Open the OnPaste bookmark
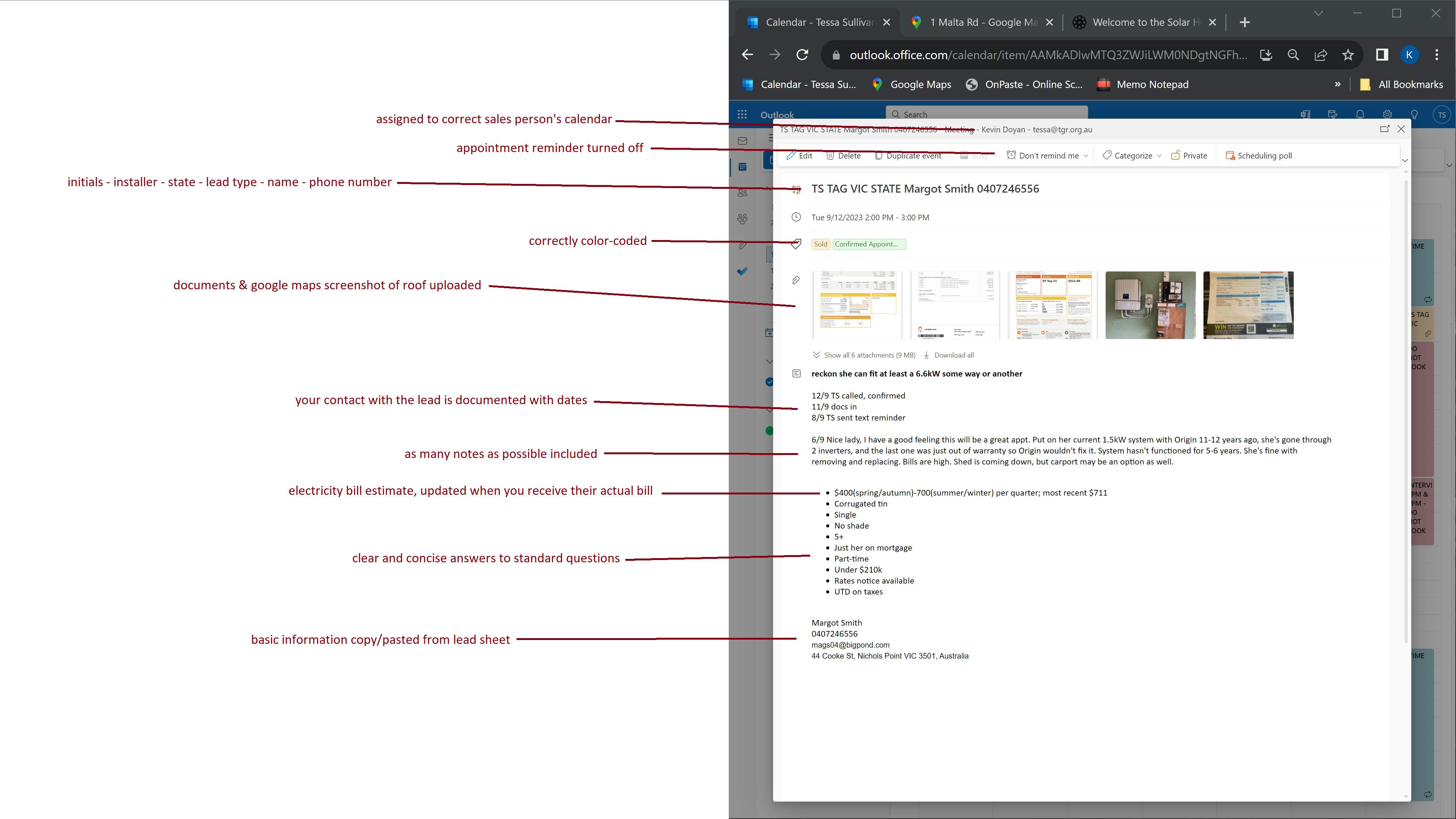 (x=1024, y=84)
